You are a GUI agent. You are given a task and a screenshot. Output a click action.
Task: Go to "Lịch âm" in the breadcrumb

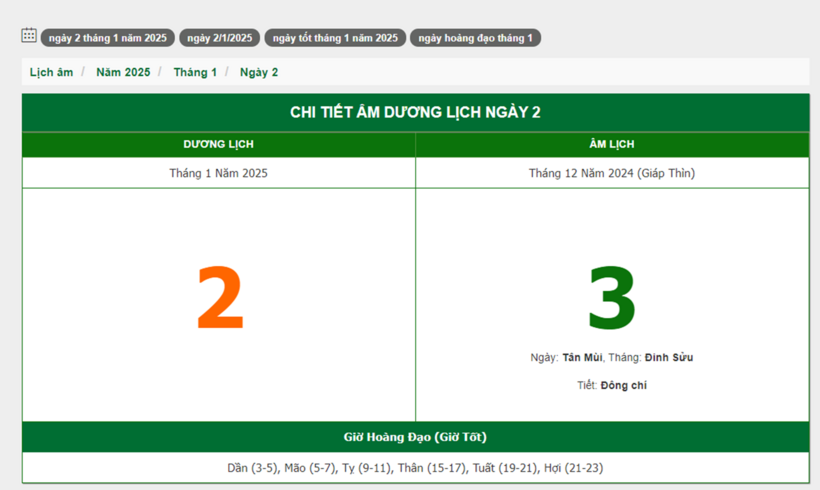coord(51,72)
